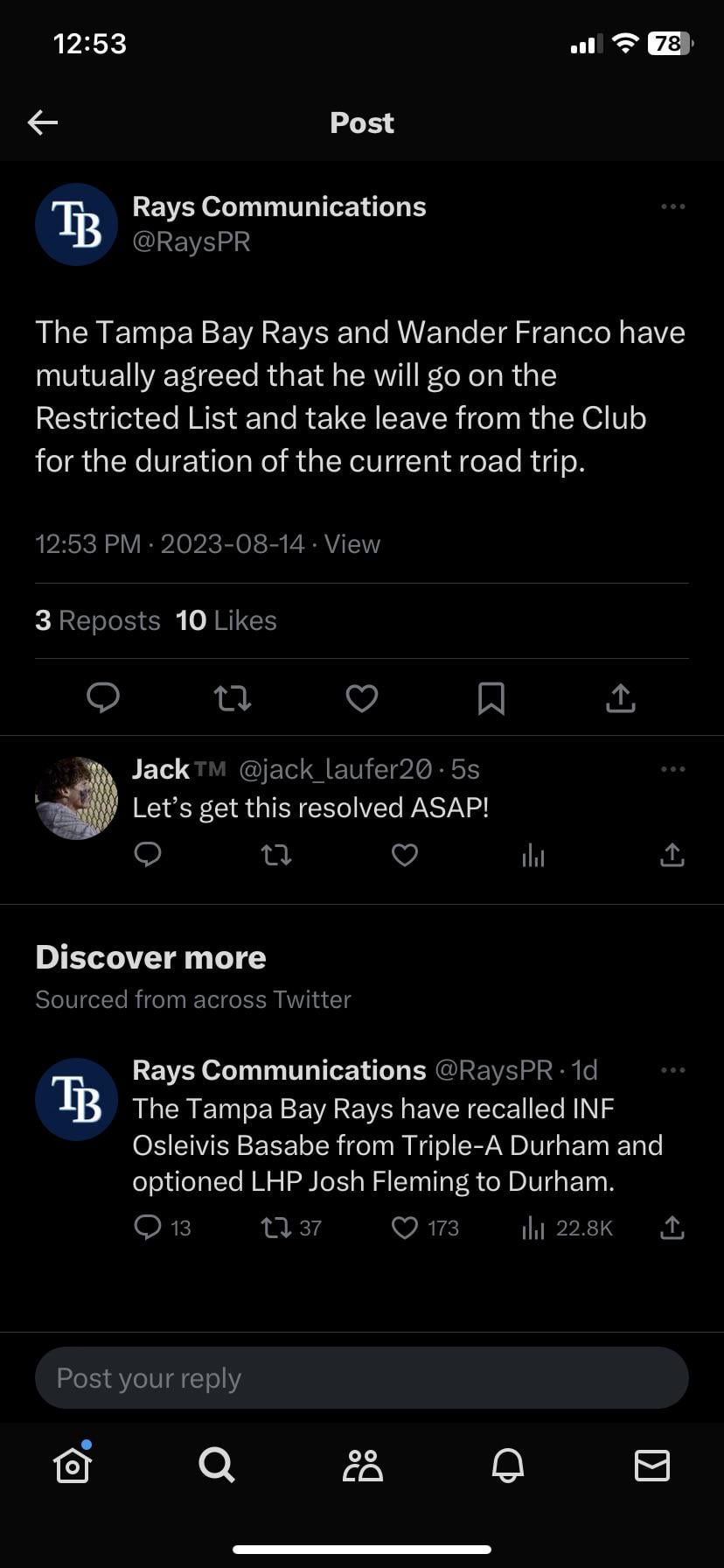The width and height of the screenshot is (724, 1568).
Task: Reply to the main Rays post
Action: pos(103,697)
